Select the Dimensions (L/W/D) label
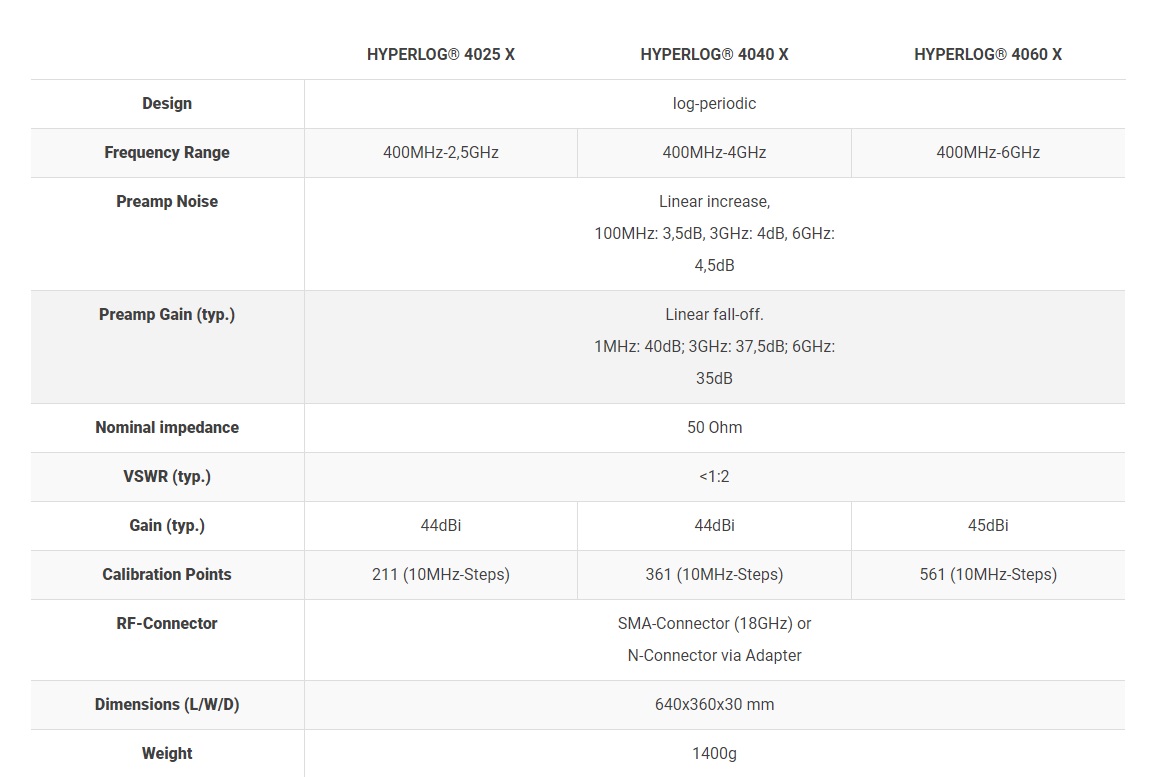Image resolution: width=1153 pixels, height=777 pixels. pos(167,704)
